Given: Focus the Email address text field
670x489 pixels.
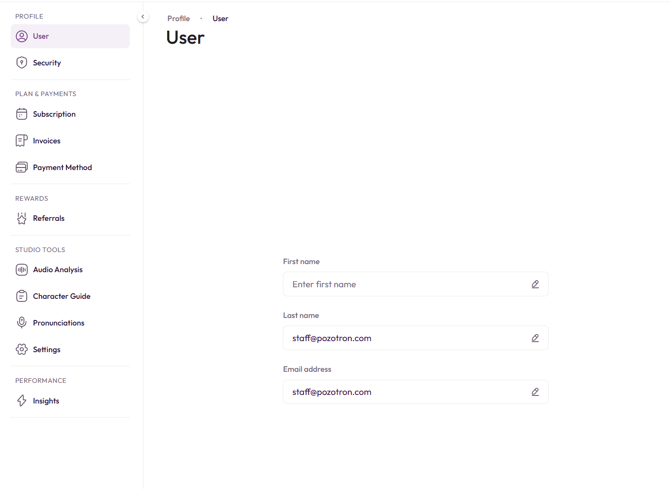Looking at the screenshot, I should 405,393.
